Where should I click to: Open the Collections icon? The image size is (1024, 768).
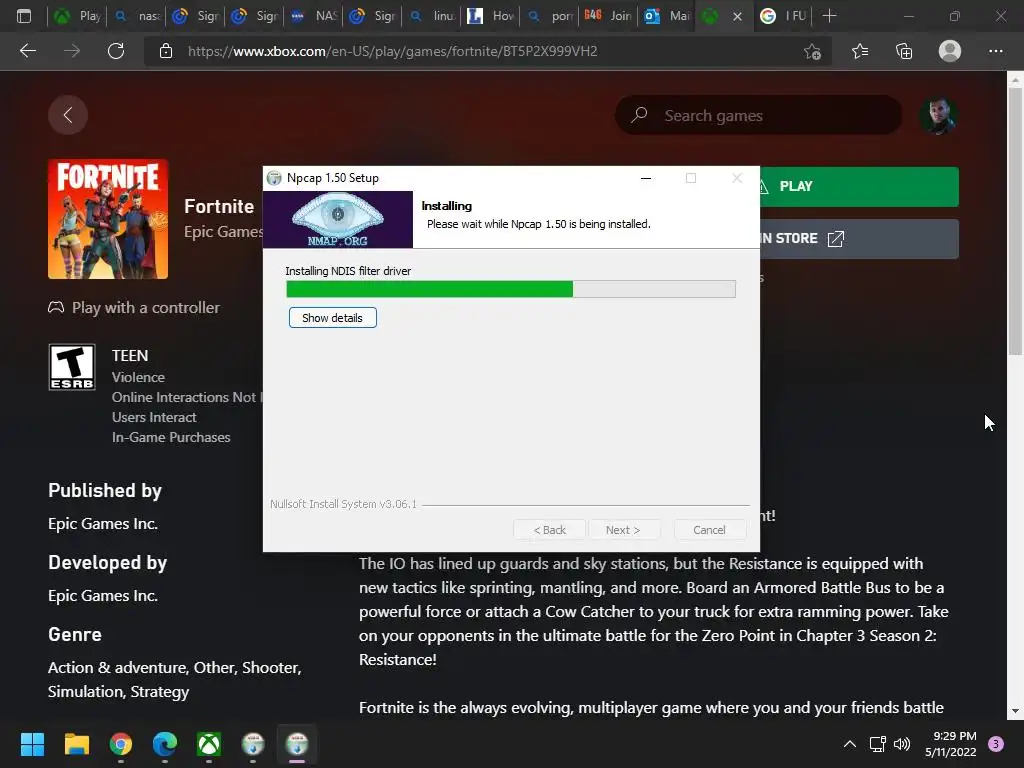[904, 51]
